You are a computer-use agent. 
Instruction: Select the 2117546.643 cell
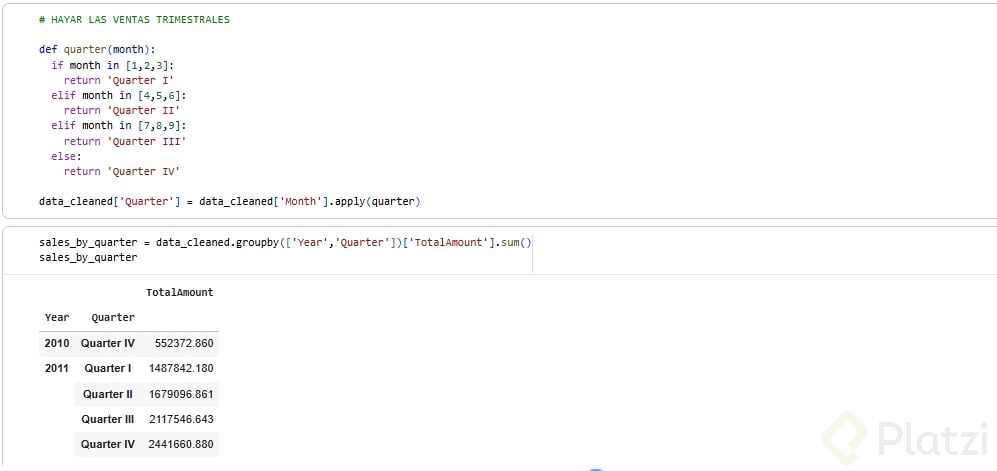(x=180, y=419)
